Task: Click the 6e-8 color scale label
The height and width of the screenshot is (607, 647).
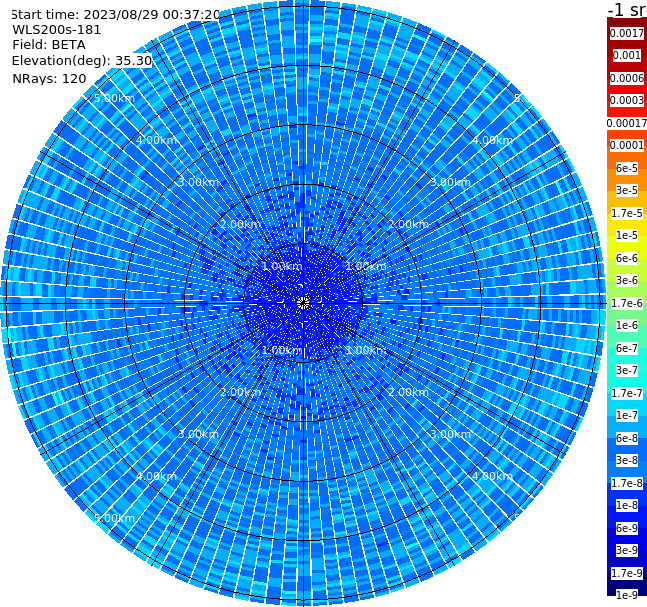Action: coord(626,438)
